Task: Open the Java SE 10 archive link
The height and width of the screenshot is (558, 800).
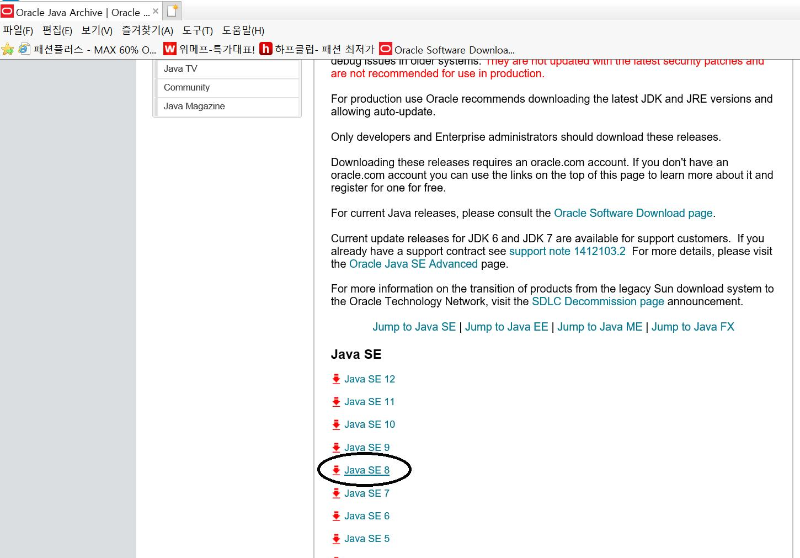Action: [x=369, y=424]
